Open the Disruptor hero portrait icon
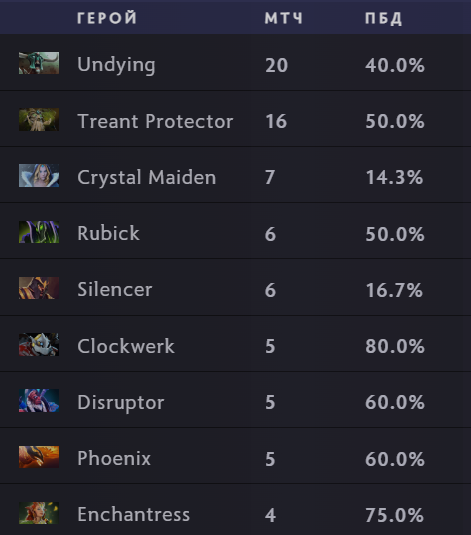Image resolution: width=471 pixels, height=535 pixels. 39,401
